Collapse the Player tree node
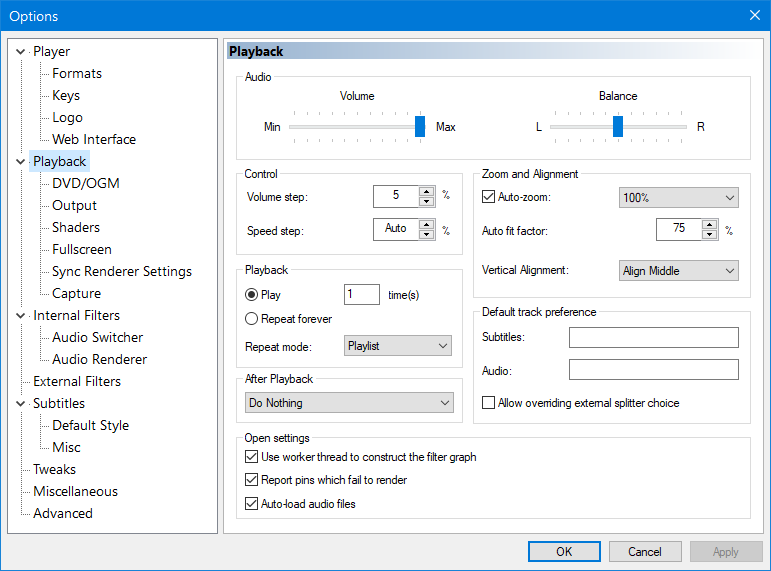This screenshot has height=571, width=771. pos(21,52)
